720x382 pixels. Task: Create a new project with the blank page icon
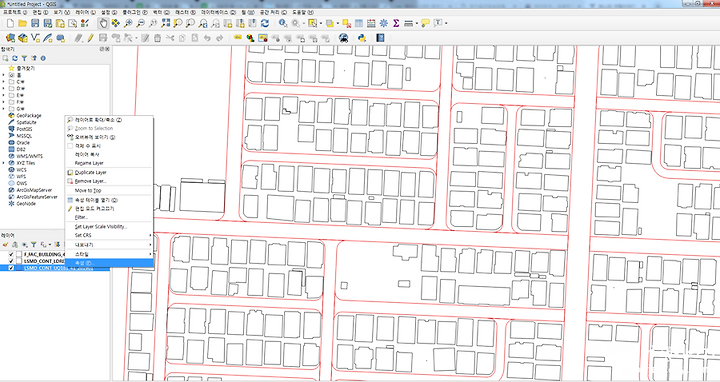[x=10, y=23]
